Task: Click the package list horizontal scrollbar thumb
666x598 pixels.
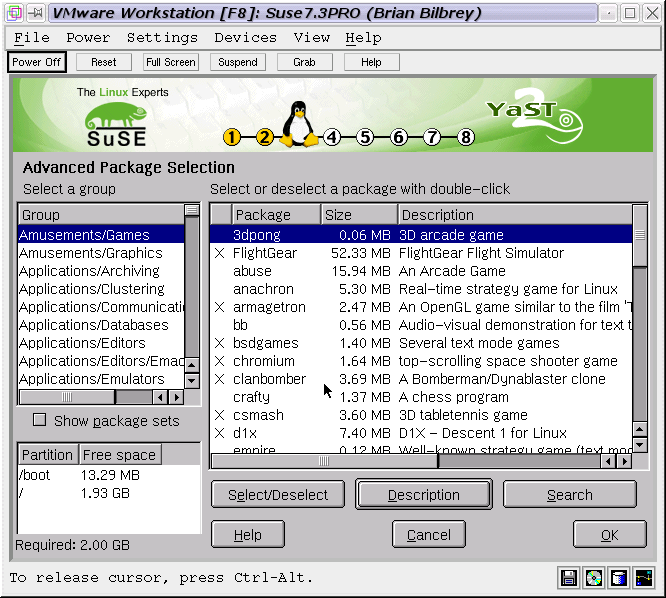Action: coord(325,462)
